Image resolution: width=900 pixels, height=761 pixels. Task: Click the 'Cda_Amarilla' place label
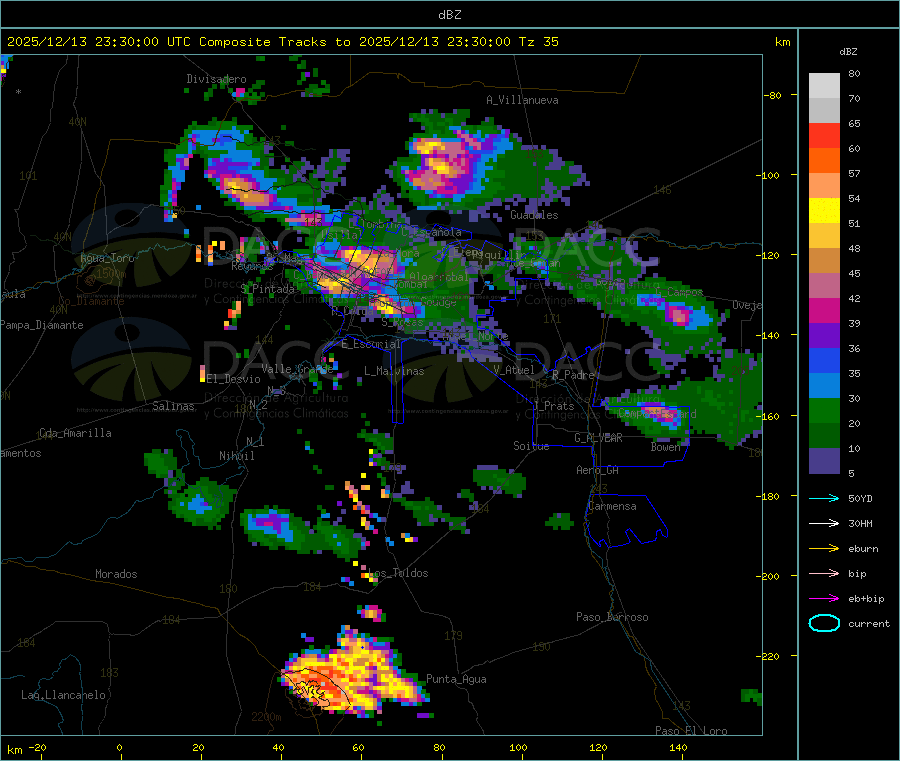tap(75, 433)
